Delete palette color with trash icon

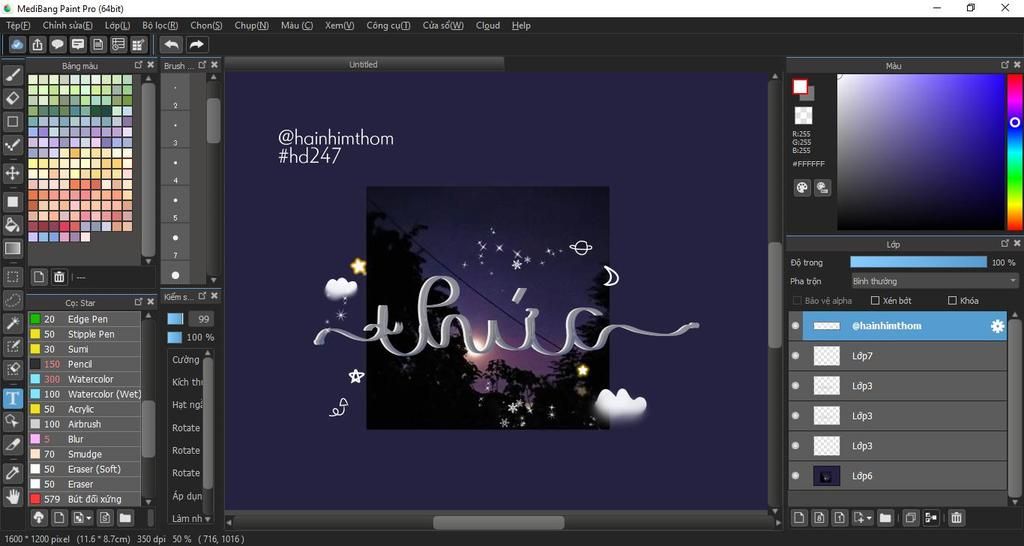pos(59,277)
